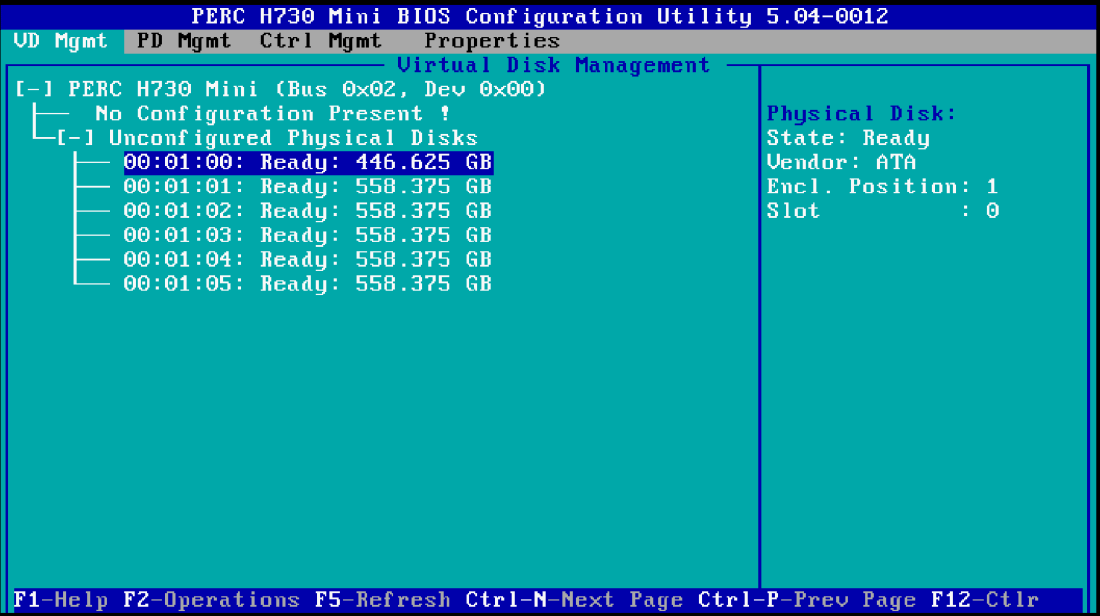The image size is (1100, 616).
Task: Click the Physical Disk State: Ready line
Action: point(848,138)
